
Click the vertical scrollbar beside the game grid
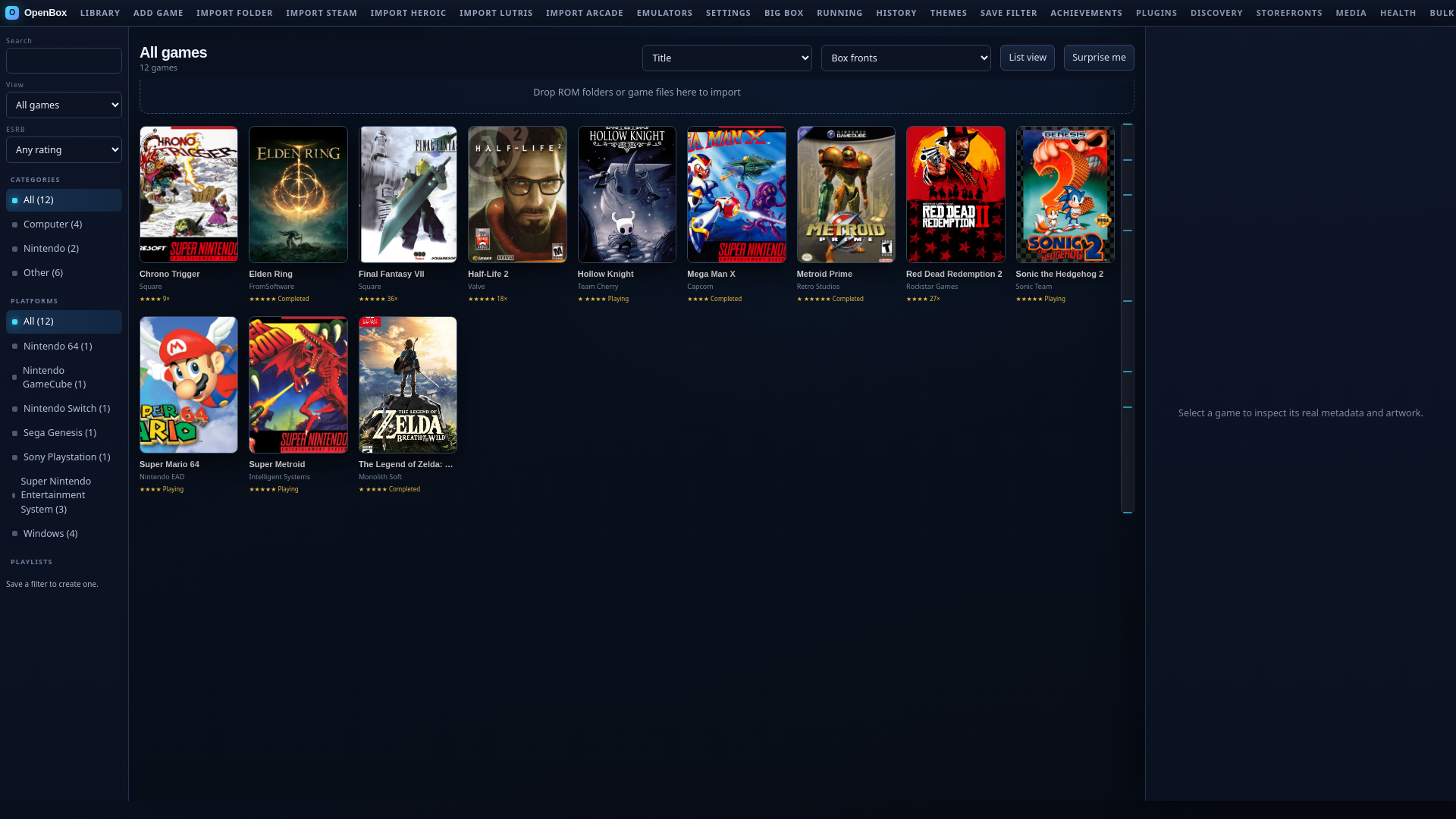tap(1128, 318)
